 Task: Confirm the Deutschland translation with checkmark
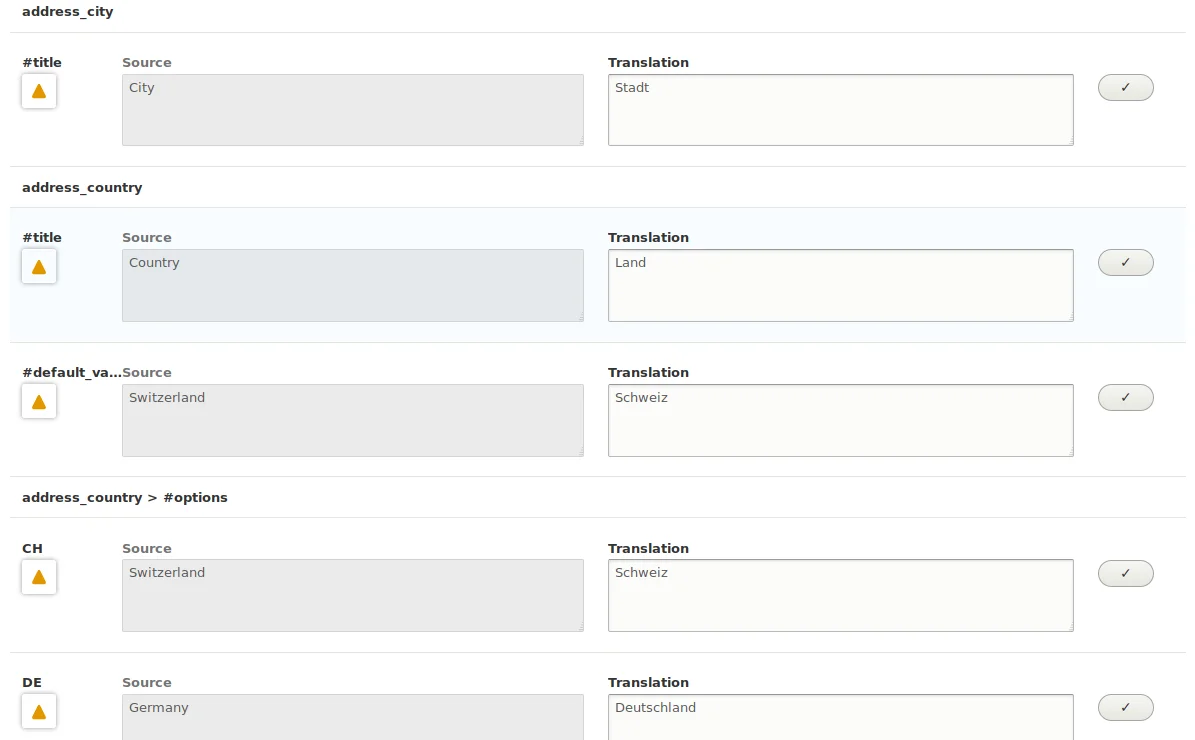click(x=1125, y=708)
